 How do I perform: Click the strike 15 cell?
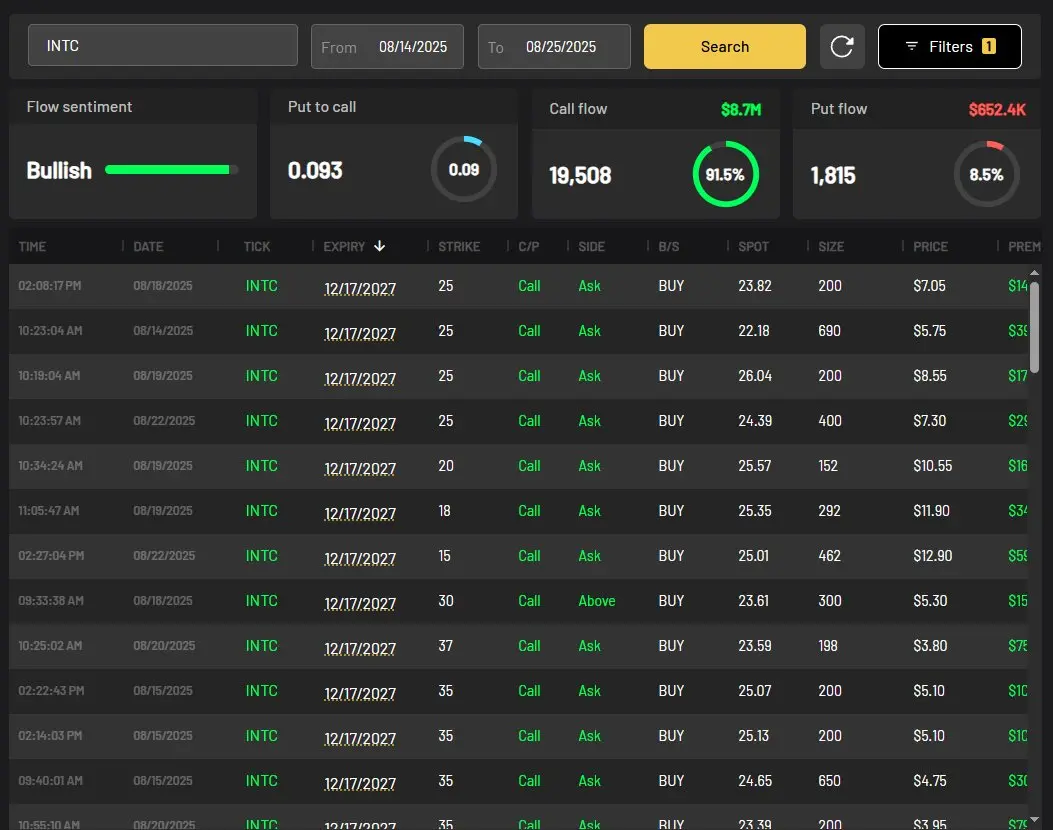(x=445, y=556)
